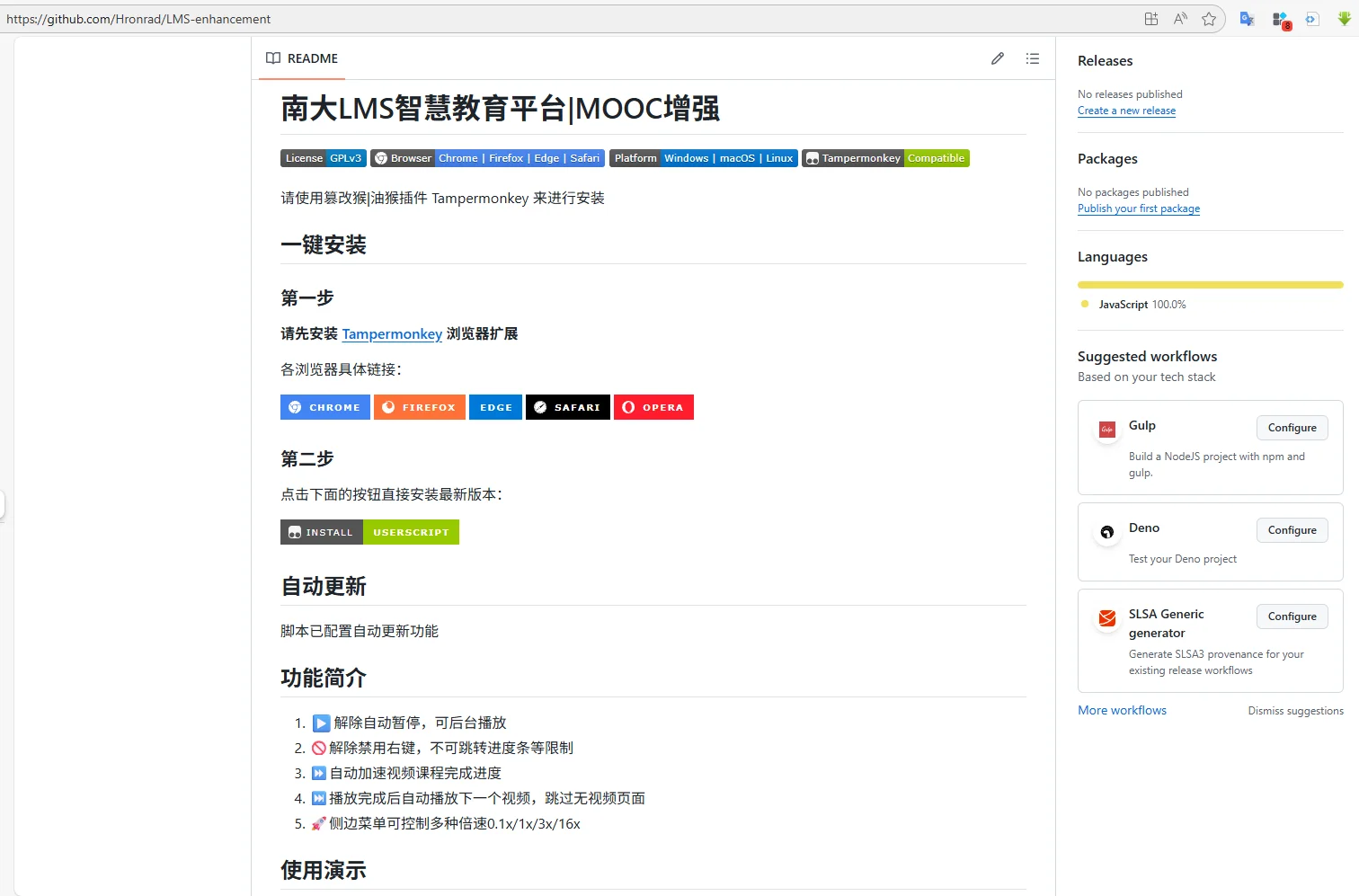Screen dimensions: 1359x896
Task: Click Publish your first package link
Action: pos(1139,208)
